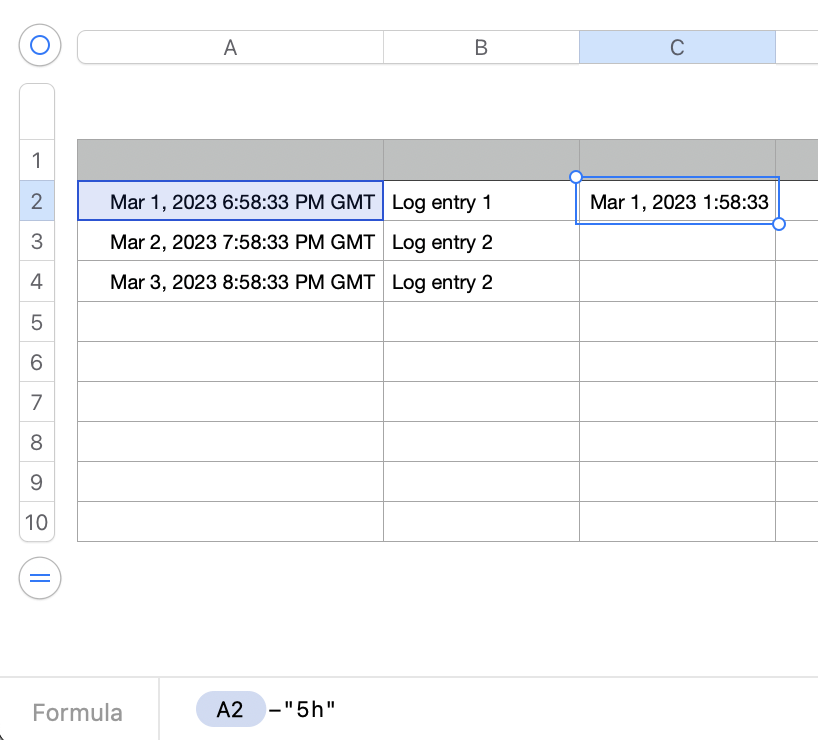Click the Formula label
This screenshot has width=818, height=740.
click(78, 713)
